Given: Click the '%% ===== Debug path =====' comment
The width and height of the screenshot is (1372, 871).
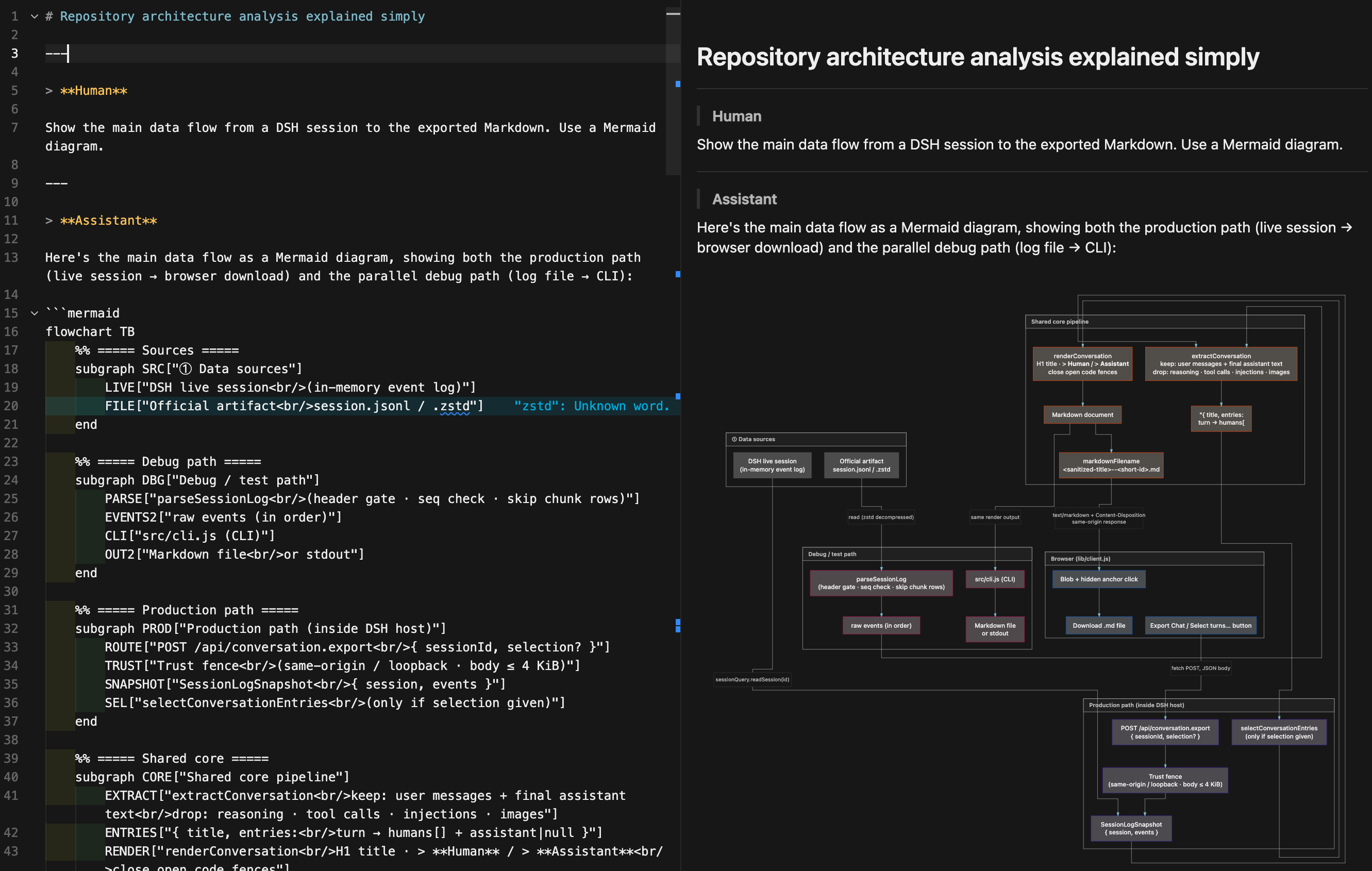Looking at the screenshot, I should click(x=168, y=461).
